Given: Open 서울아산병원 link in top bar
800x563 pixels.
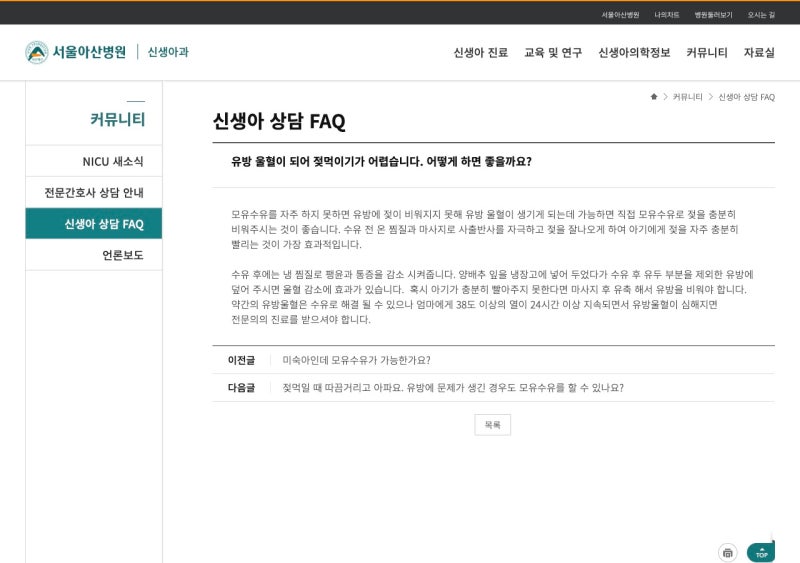Looking at the screenshot, I should click(620, 15).
